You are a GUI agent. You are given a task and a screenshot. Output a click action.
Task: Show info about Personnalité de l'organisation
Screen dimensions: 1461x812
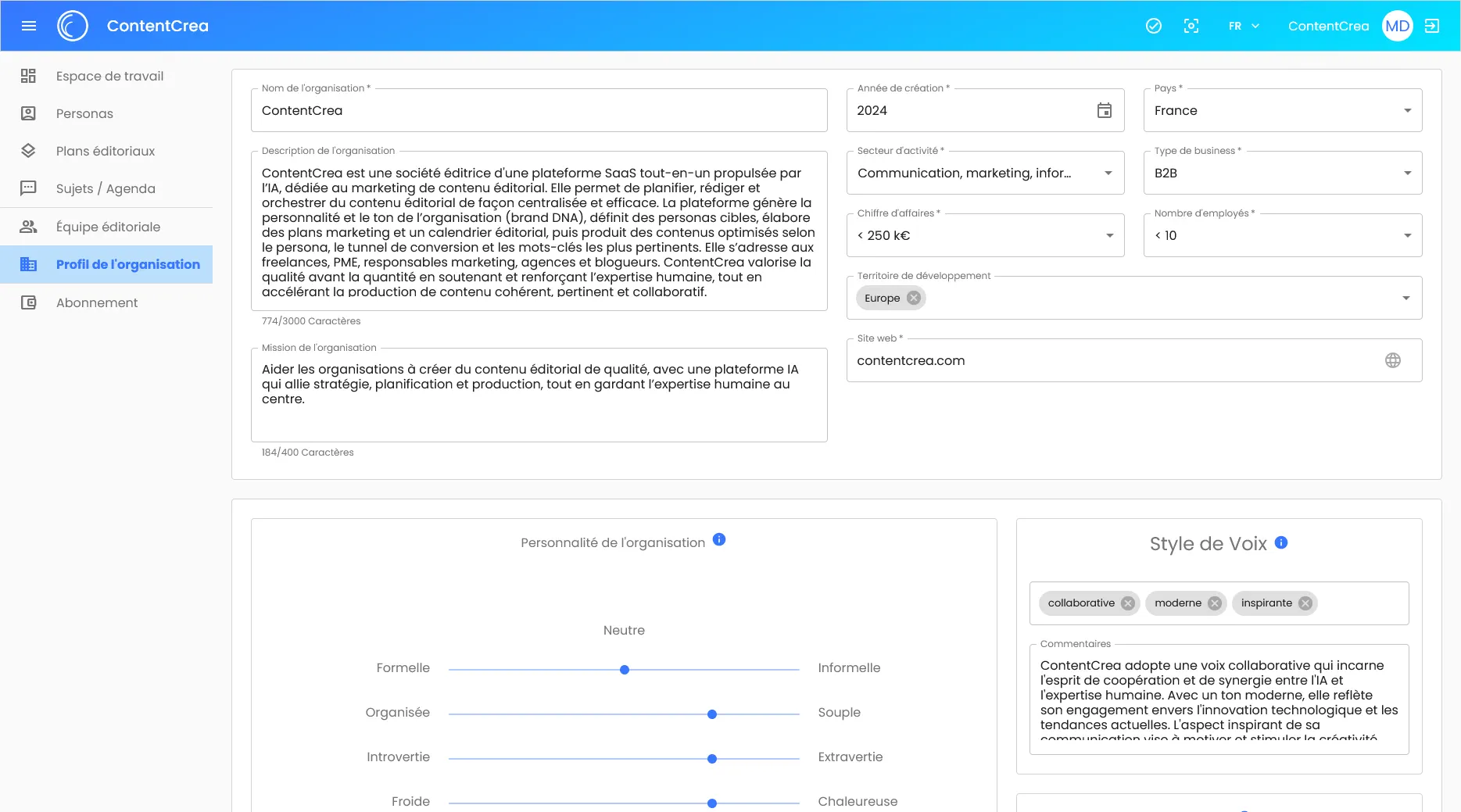(719, 540)
